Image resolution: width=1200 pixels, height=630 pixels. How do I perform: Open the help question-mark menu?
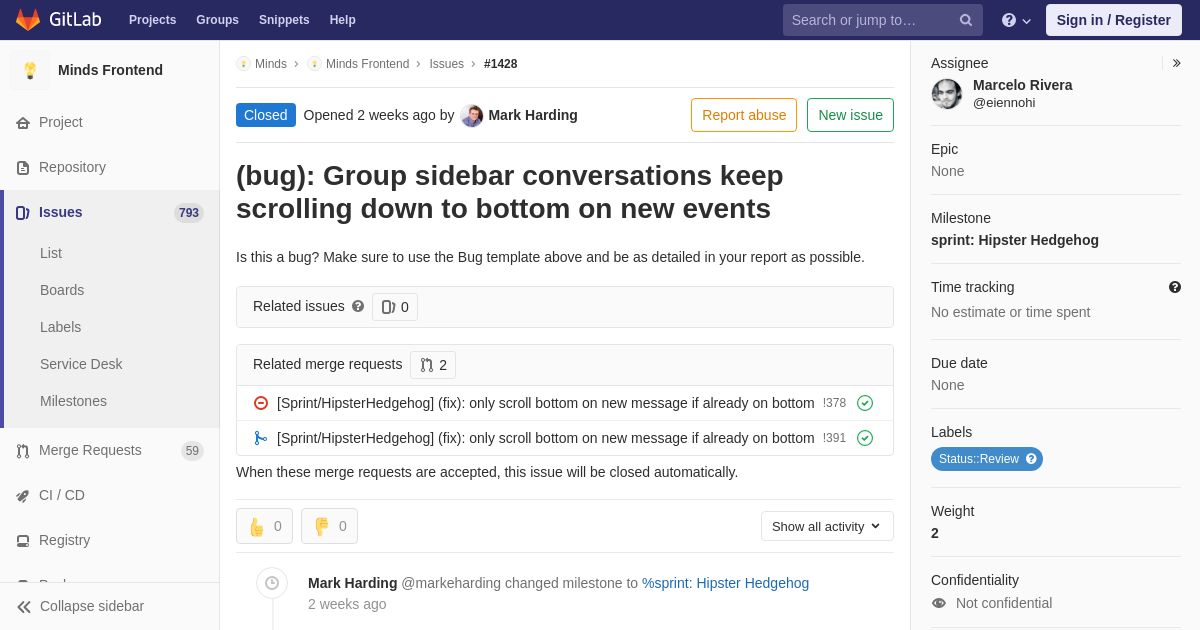pos(1016,20)
